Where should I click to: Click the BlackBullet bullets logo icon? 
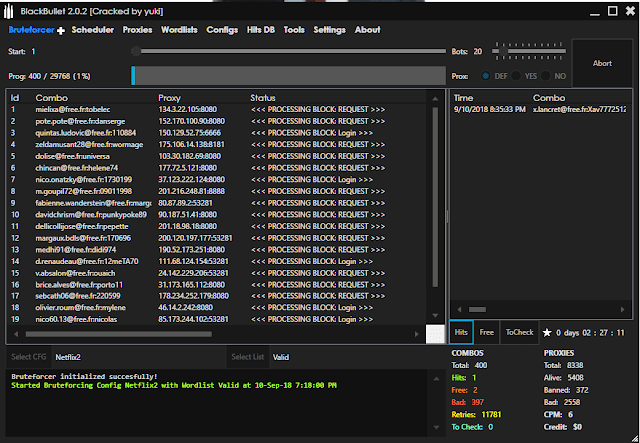[9, 11]
